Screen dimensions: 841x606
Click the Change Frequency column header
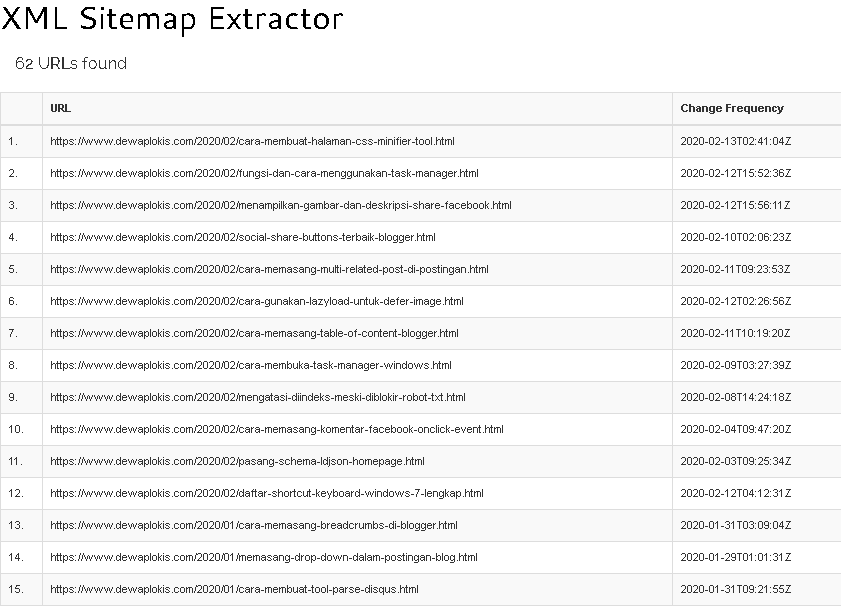(732, 108)
